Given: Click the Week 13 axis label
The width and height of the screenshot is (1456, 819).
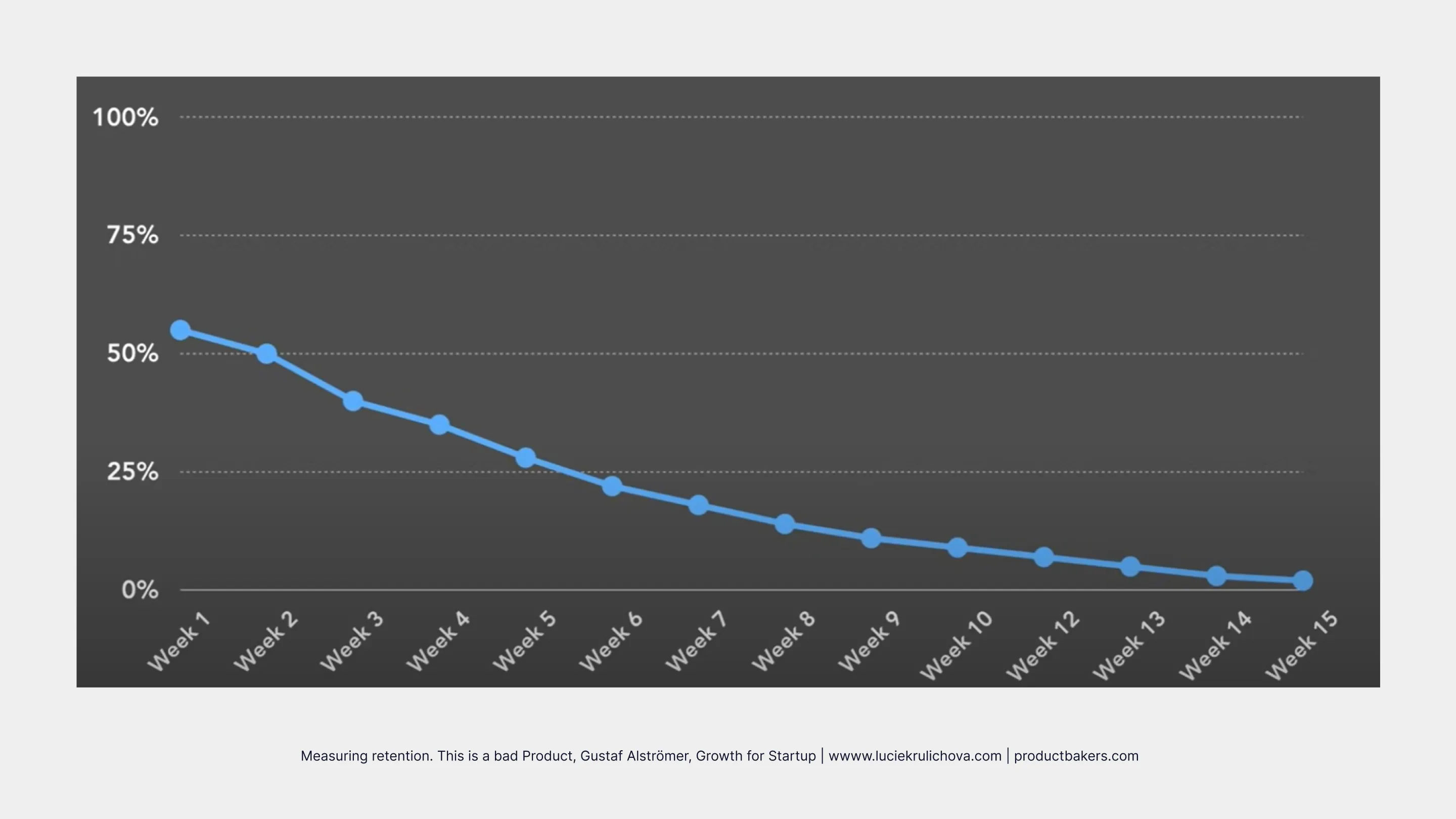Looking at the screenshot, I should (1129, 646).
